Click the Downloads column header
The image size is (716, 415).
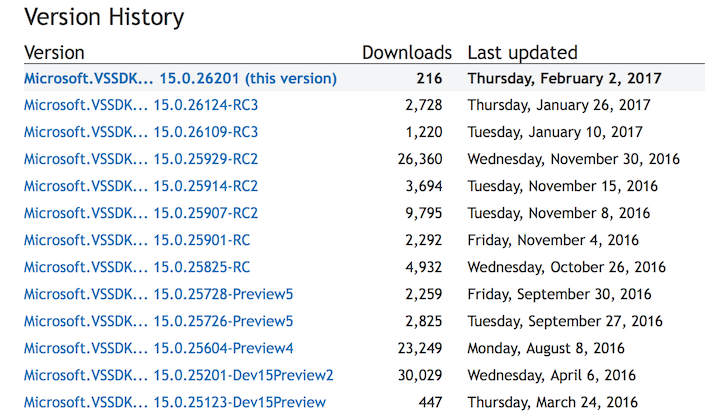pos(407,53)
